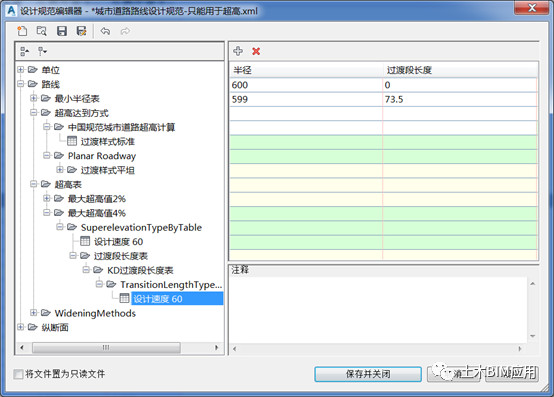Image resolution: width=554 pixels, height=397 pixels.
Task: Click transition length cell 0
Action: [x=460, y=85]
